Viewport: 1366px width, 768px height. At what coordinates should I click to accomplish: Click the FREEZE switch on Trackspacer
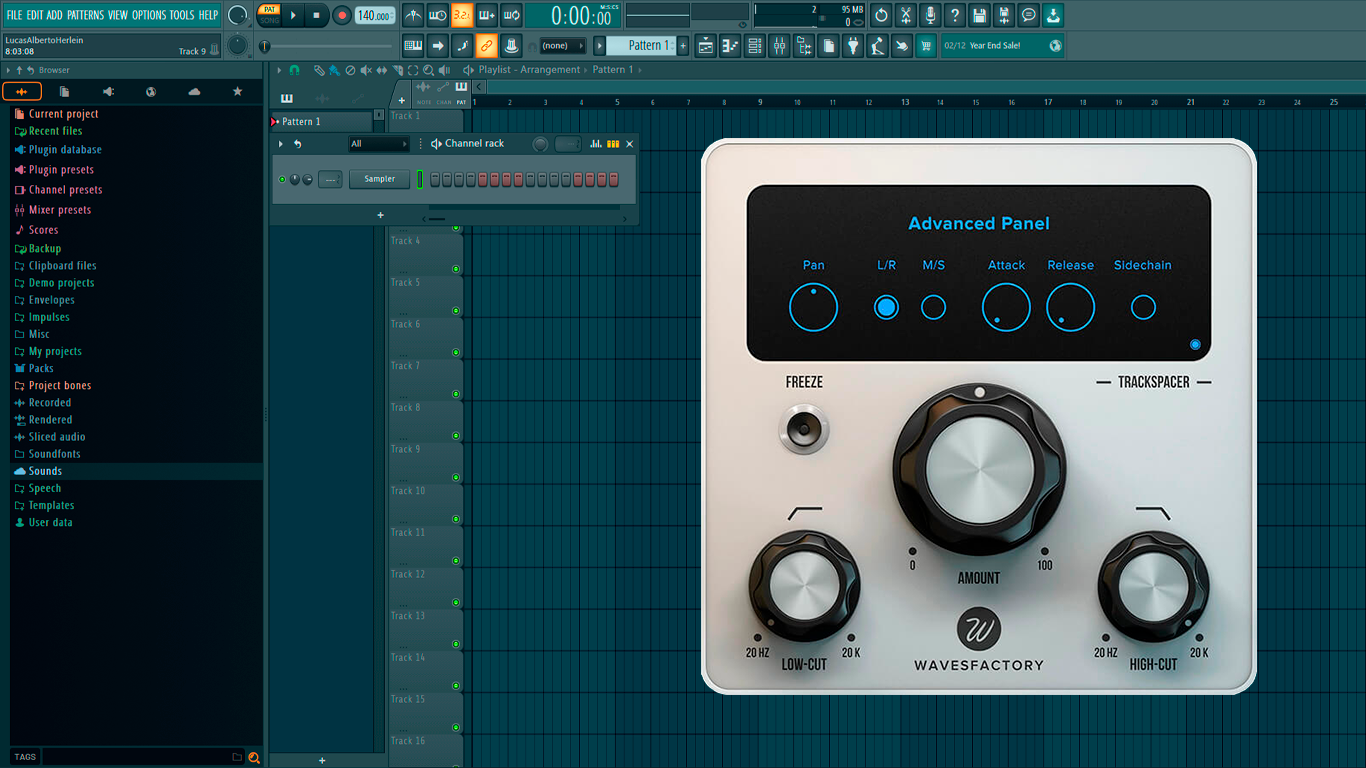[804, 430]
